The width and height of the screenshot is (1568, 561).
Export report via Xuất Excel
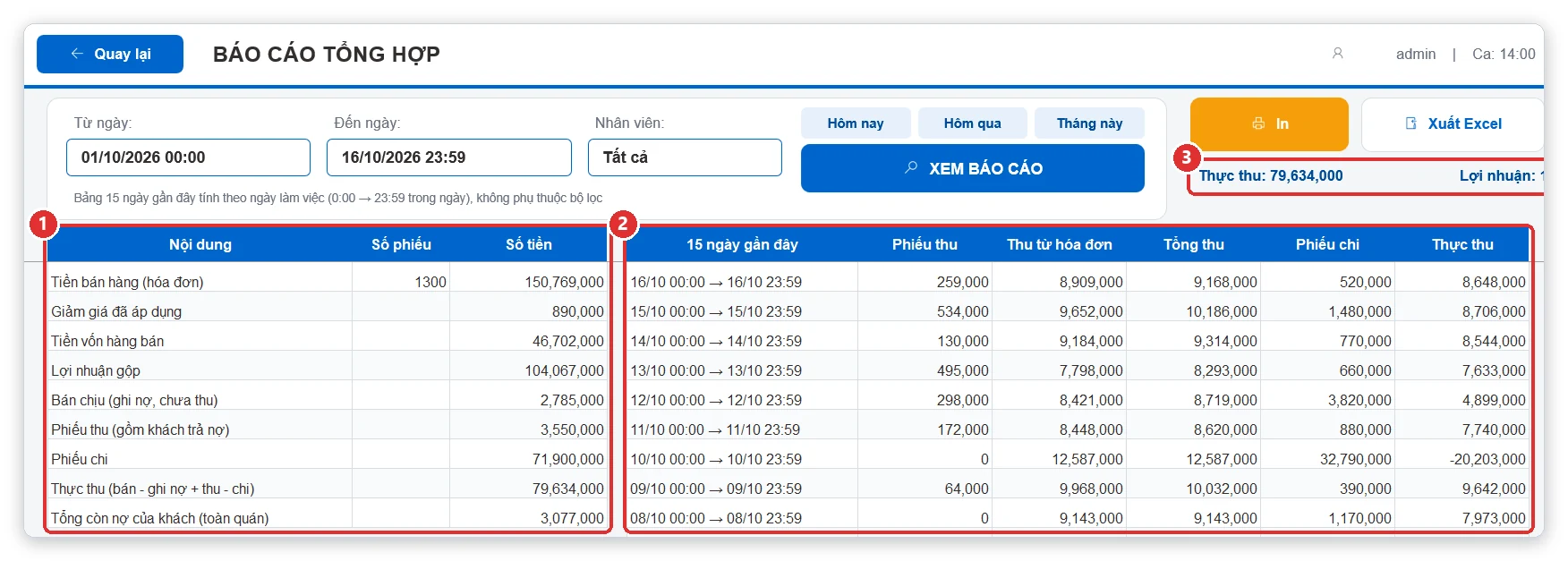1453,123
